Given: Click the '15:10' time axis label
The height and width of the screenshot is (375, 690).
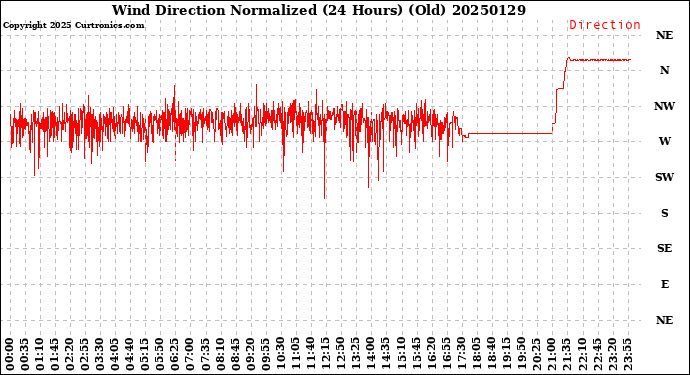Looking at the screenshot, I should click(x=401, y=355).
